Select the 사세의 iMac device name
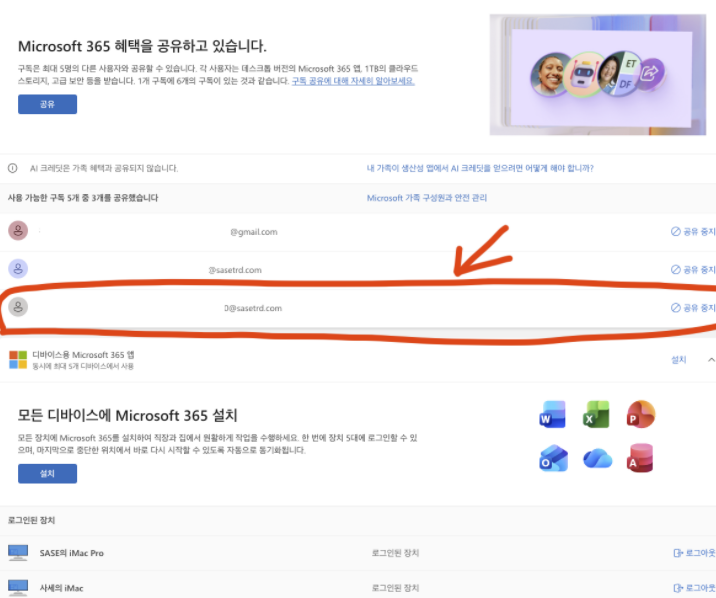The image size is (716, 598). [x=61, y=588]
